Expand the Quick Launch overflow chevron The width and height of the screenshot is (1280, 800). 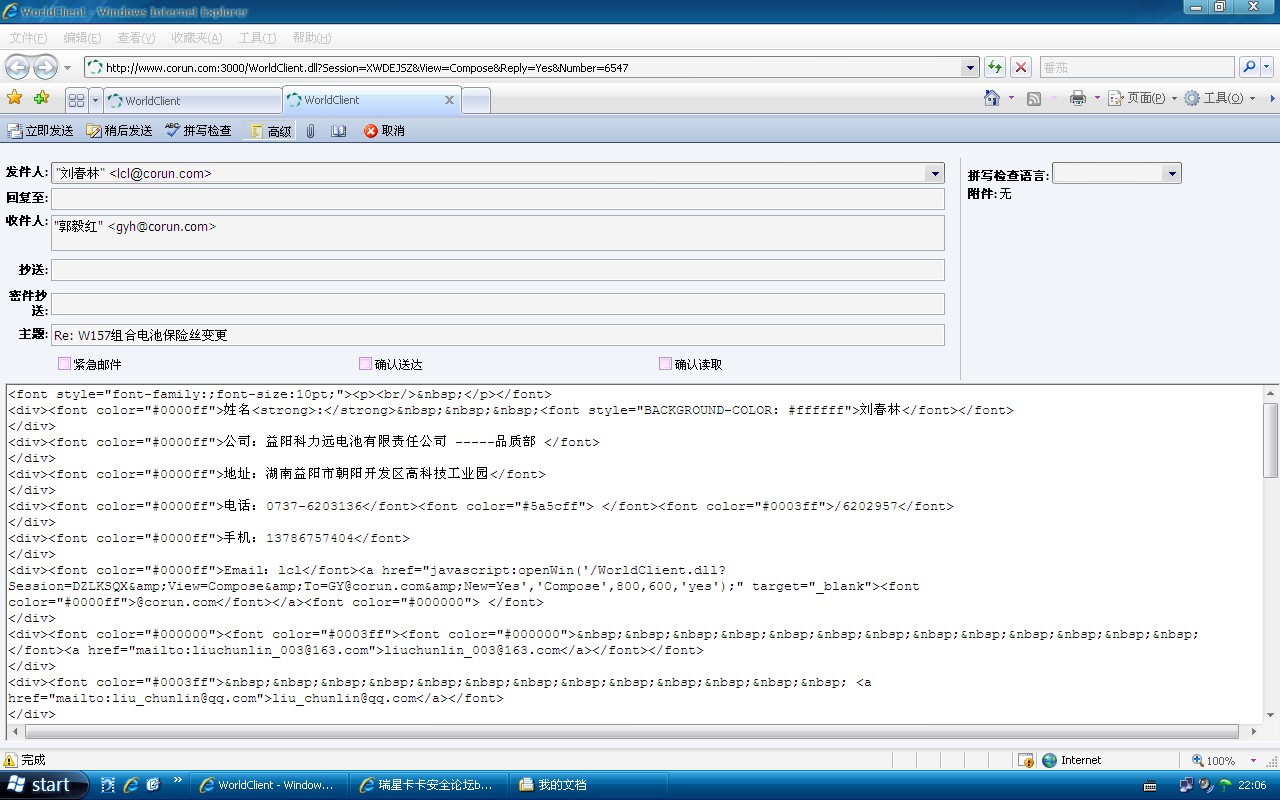(x=178, y=780)
